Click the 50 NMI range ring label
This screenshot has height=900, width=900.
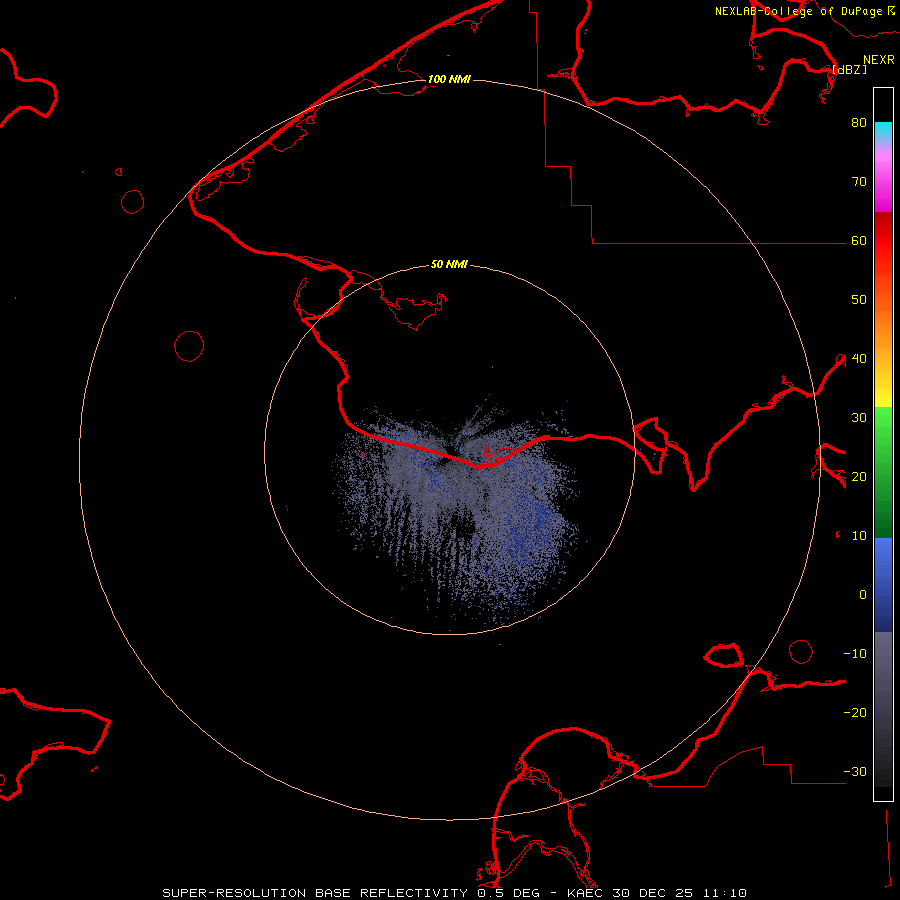point(449,264)
